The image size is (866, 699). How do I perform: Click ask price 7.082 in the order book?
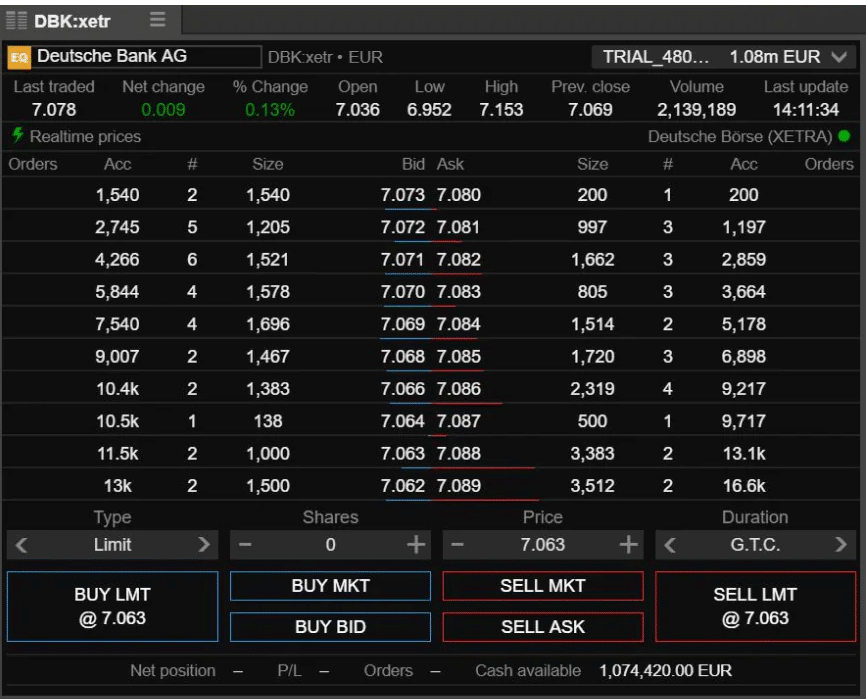tap(459, 260)
